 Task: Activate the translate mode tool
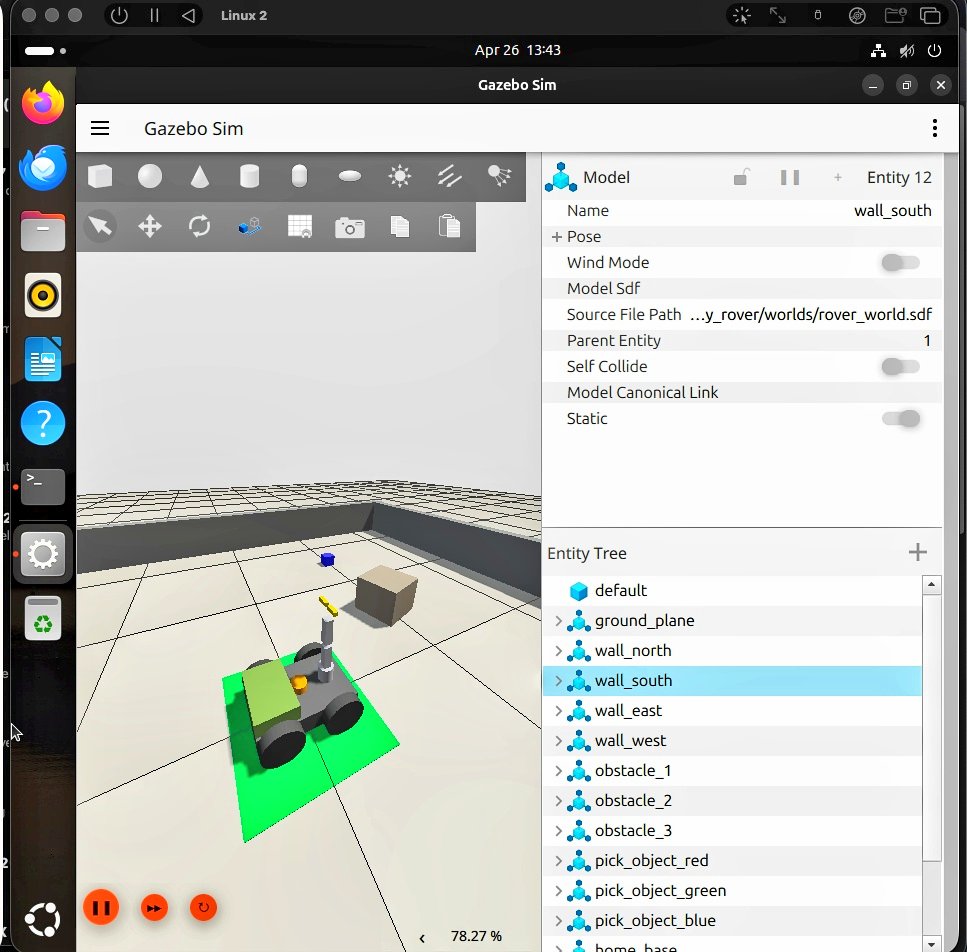(x=150, y=226)
